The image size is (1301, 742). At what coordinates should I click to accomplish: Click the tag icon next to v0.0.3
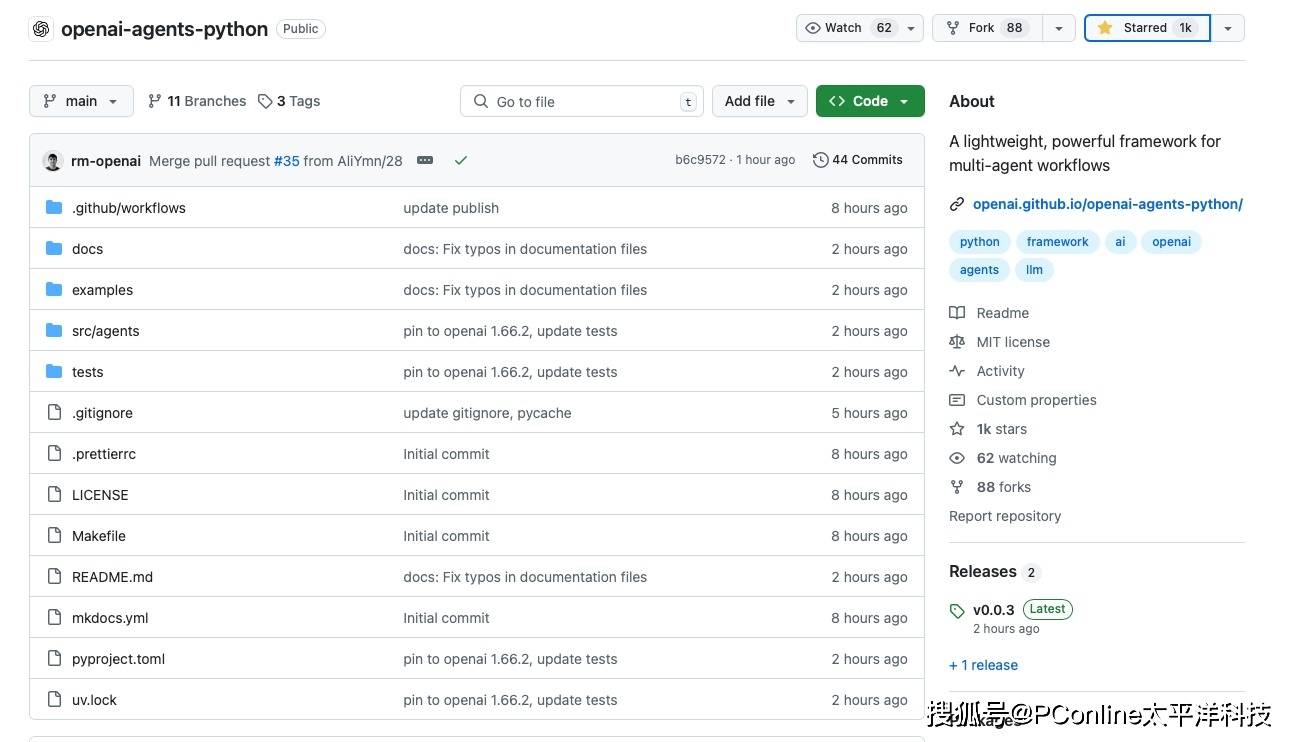click(x=957, y=610)
